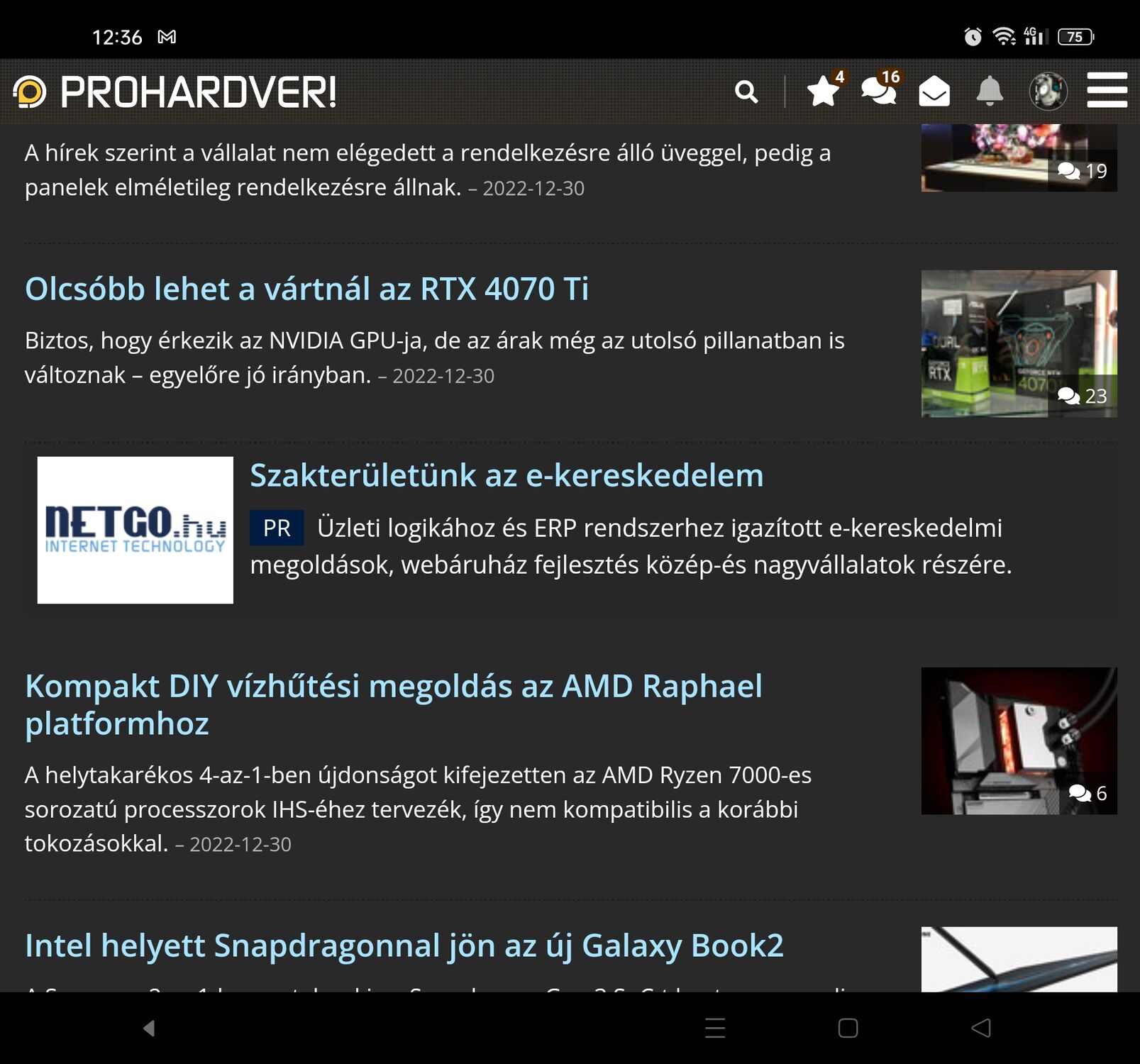The image size is (1140, 1064).
Task: Tap the alarm icon in status bar
Action: (x=973, y=37)
